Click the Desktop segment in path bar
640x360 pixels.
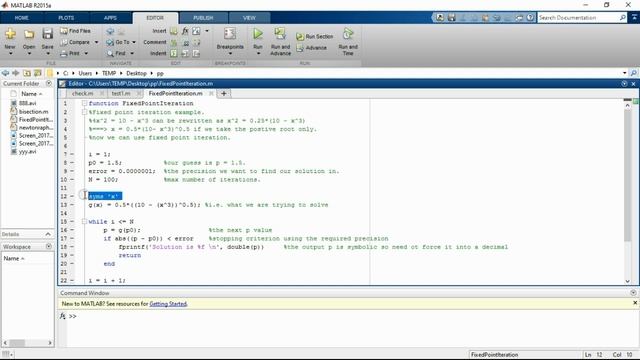[136, 73]
